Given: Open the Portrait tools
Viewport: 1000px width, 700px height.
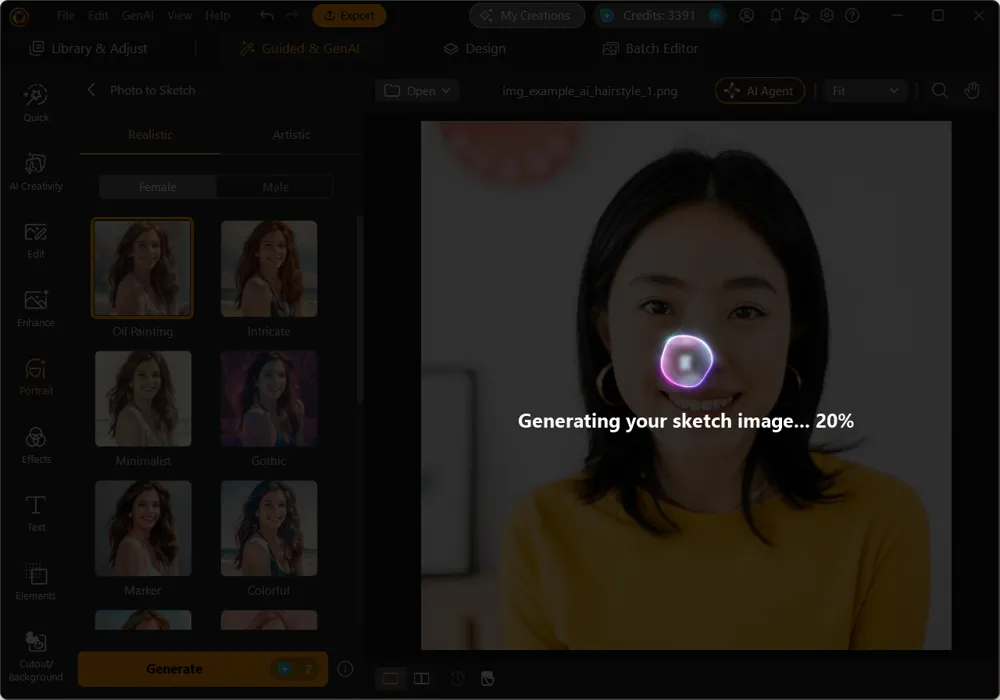Looking at the screenshot, I should coord(36,377).
